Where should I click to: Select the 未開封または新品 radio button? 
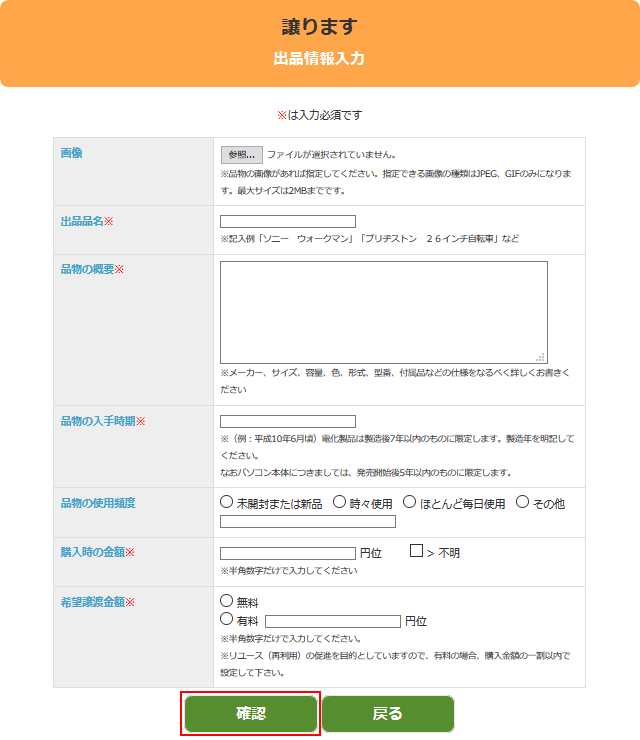[x=227, y=502]
